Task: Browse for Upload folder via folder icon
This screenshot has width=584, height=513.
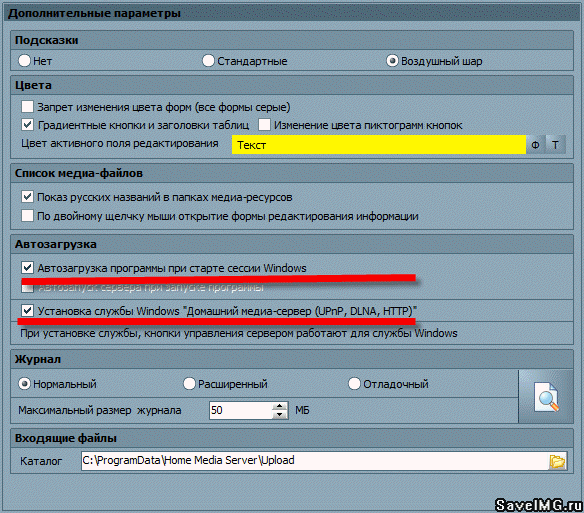Action: click(557, 461)
